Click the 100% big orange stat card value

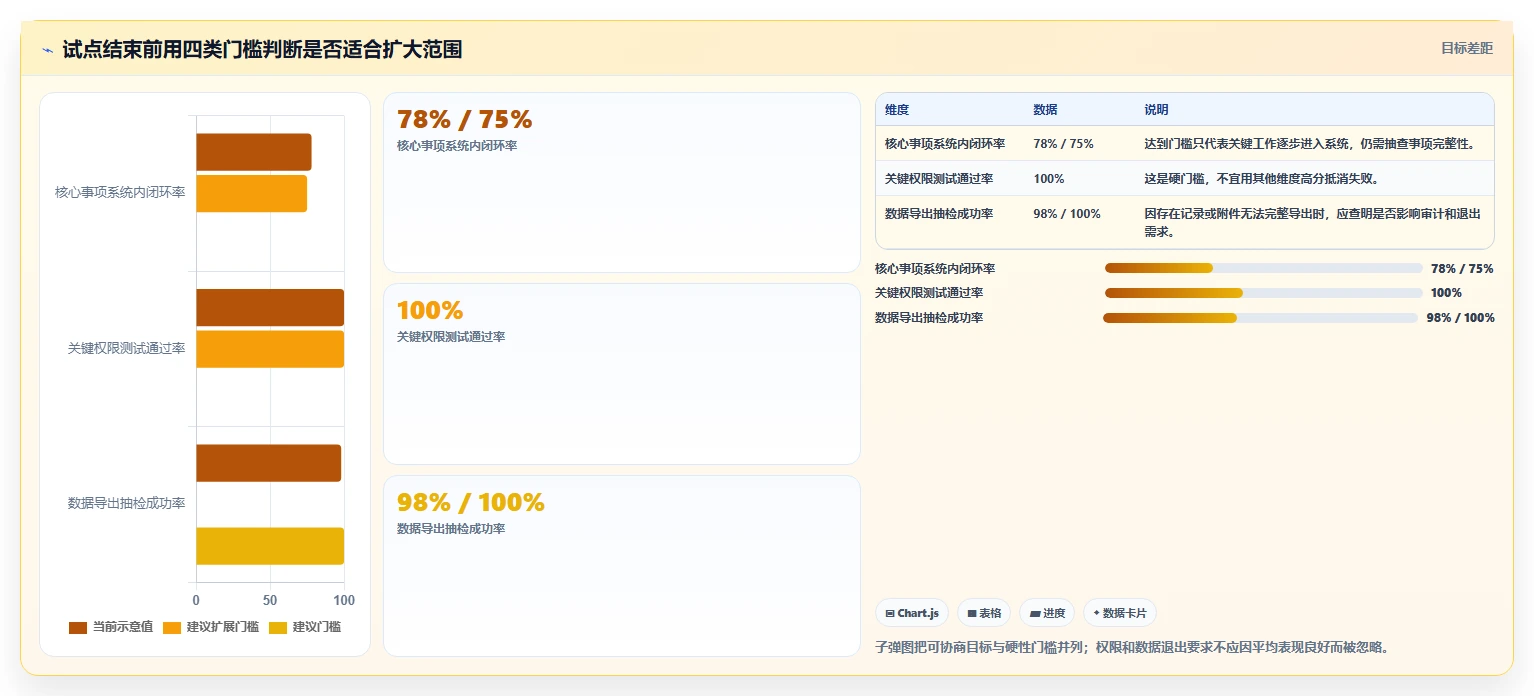pyautogui.click(x=430, y=310)
